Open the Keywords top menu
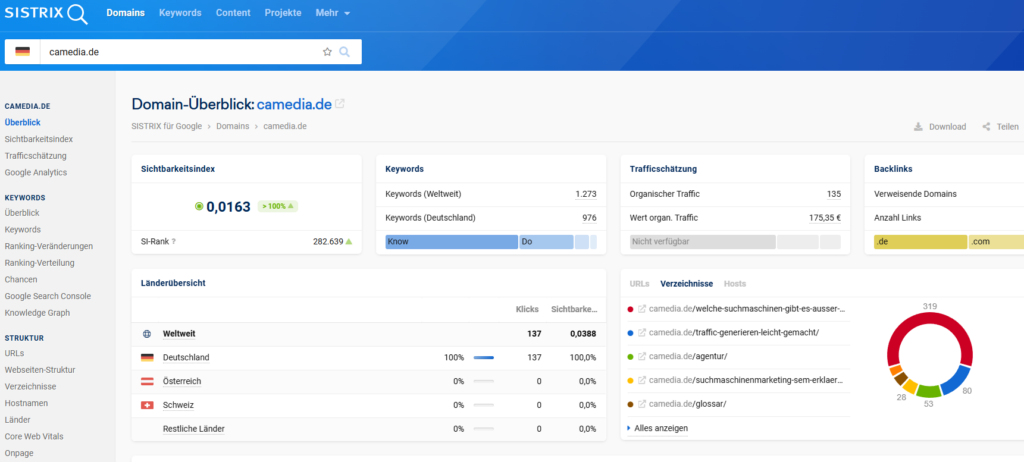 [x=180, y=13]
